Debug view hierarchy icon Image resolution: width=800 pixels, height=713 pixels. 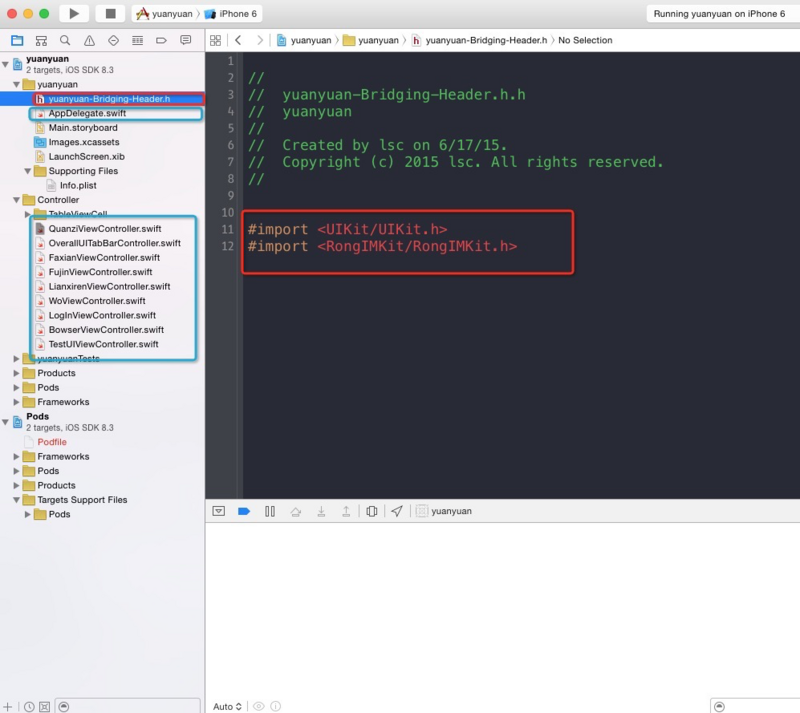(x=372, y=511)
